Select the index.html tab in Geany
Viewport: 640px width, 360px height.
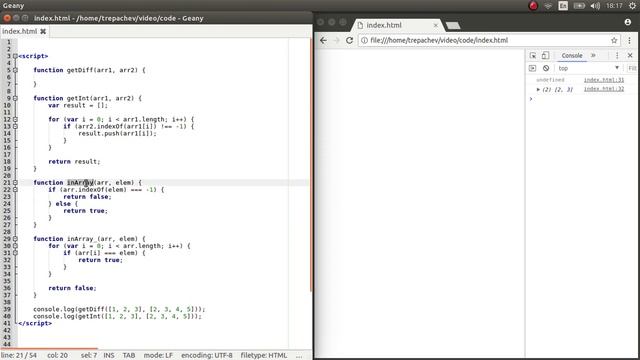[20, 31]
